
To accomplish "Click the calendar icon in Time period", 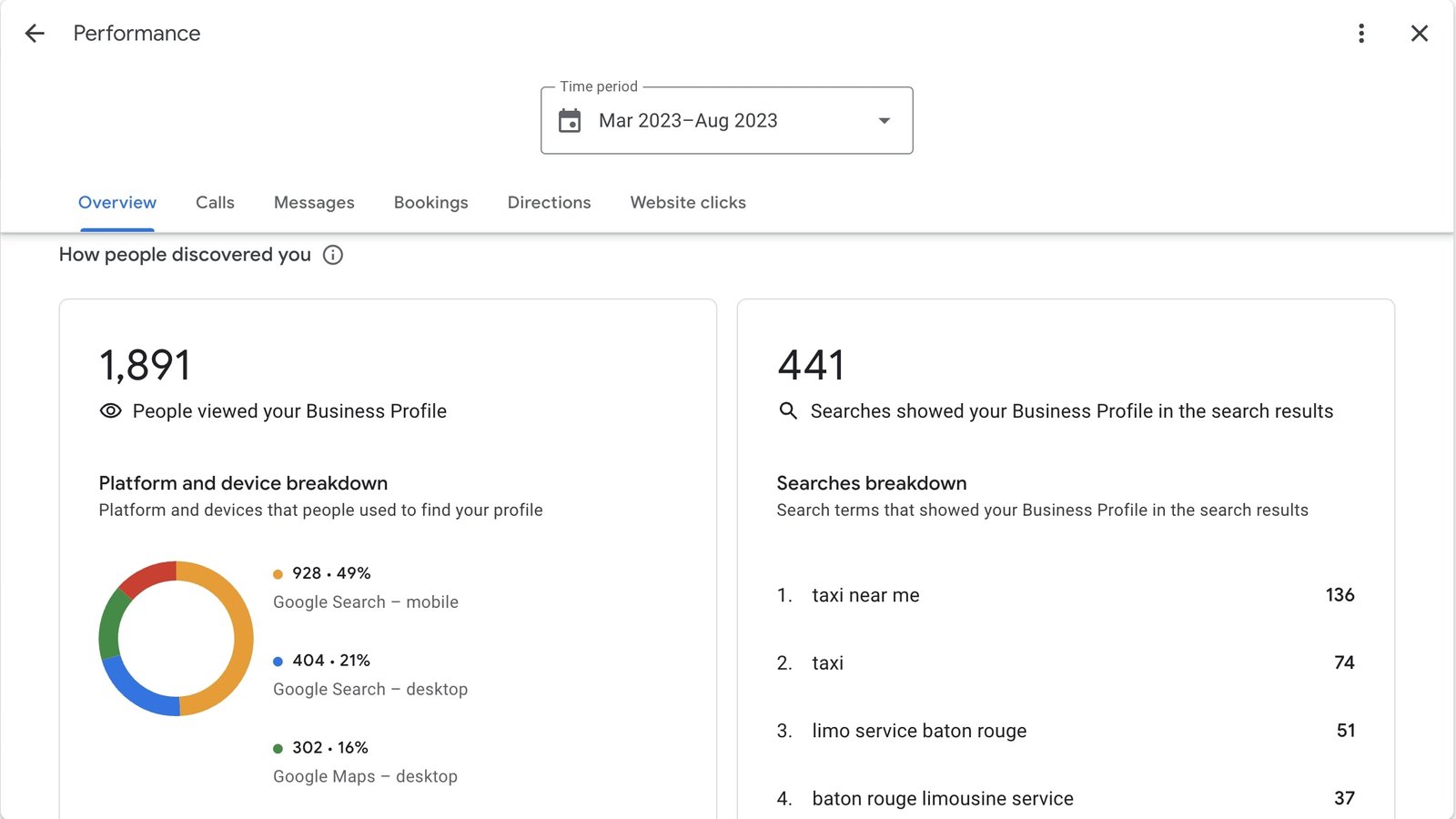I will (x=571, y=120).
